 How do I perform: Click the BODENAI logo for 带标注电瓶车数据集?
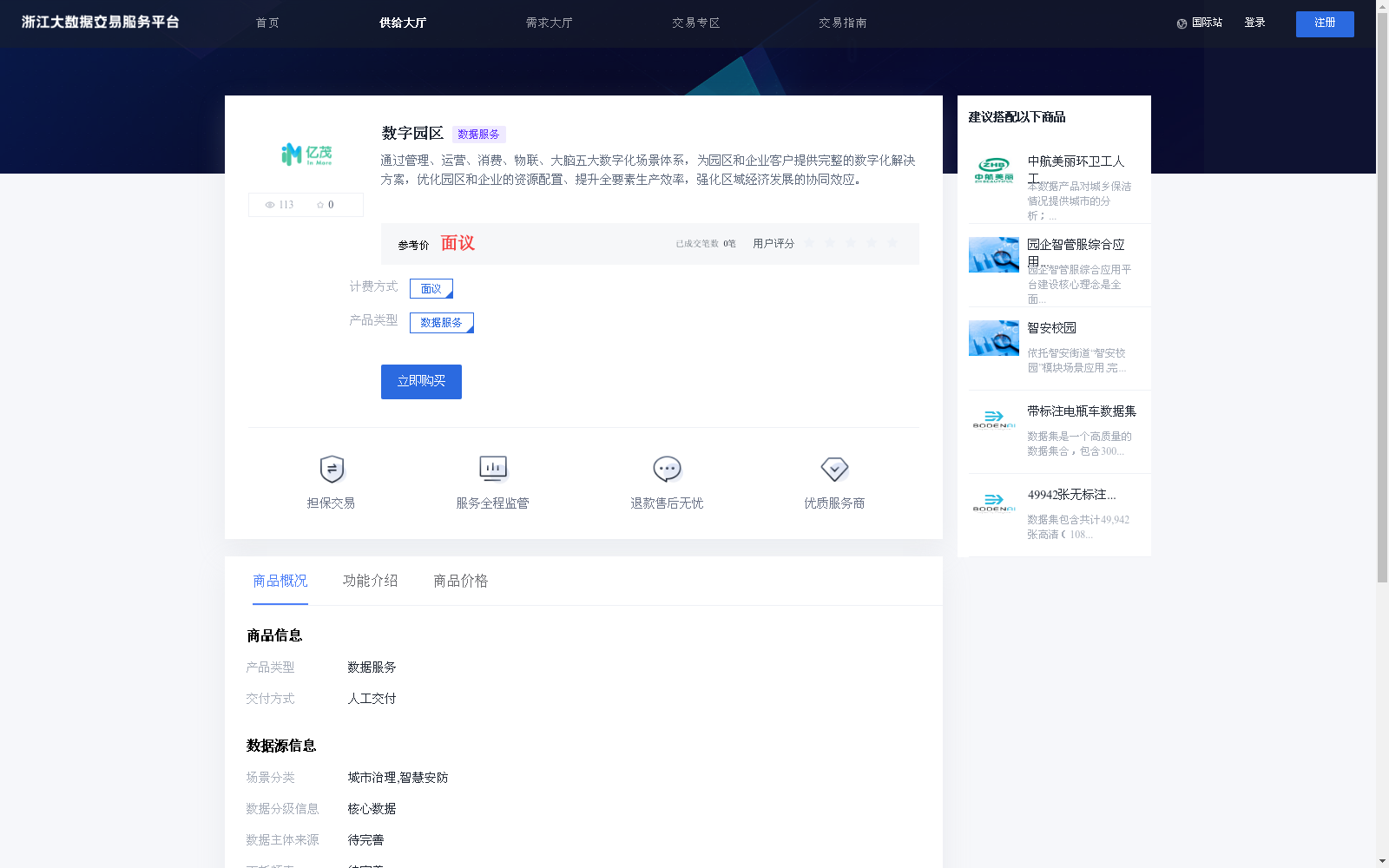(x=994, y=419)
